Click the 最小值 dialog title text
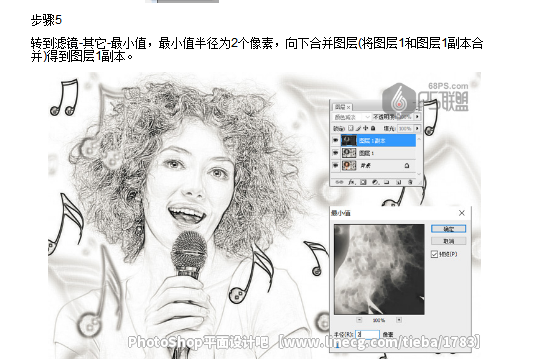 pos(340,213)
